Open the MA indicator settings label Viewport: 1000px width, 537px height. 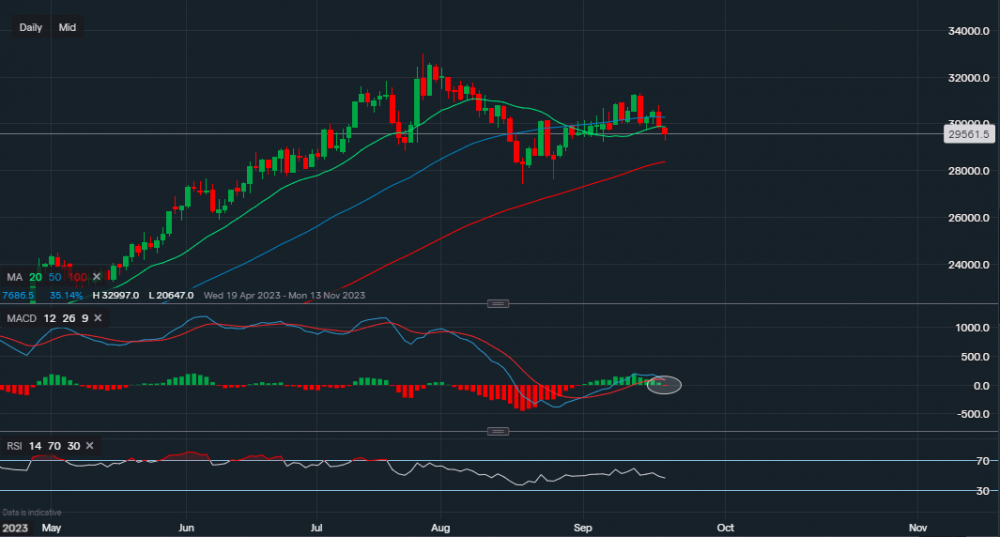pyautogui.click(x=15, y=276)
